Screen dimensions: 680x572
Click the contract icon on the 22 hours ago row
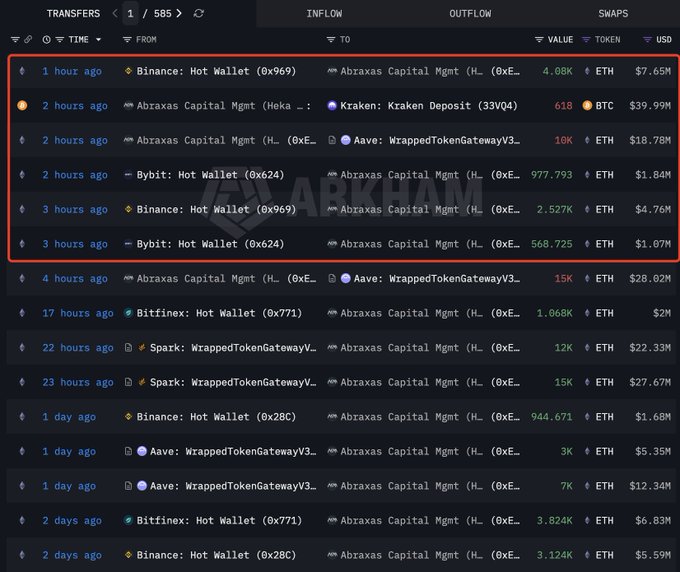coord(128,347)
